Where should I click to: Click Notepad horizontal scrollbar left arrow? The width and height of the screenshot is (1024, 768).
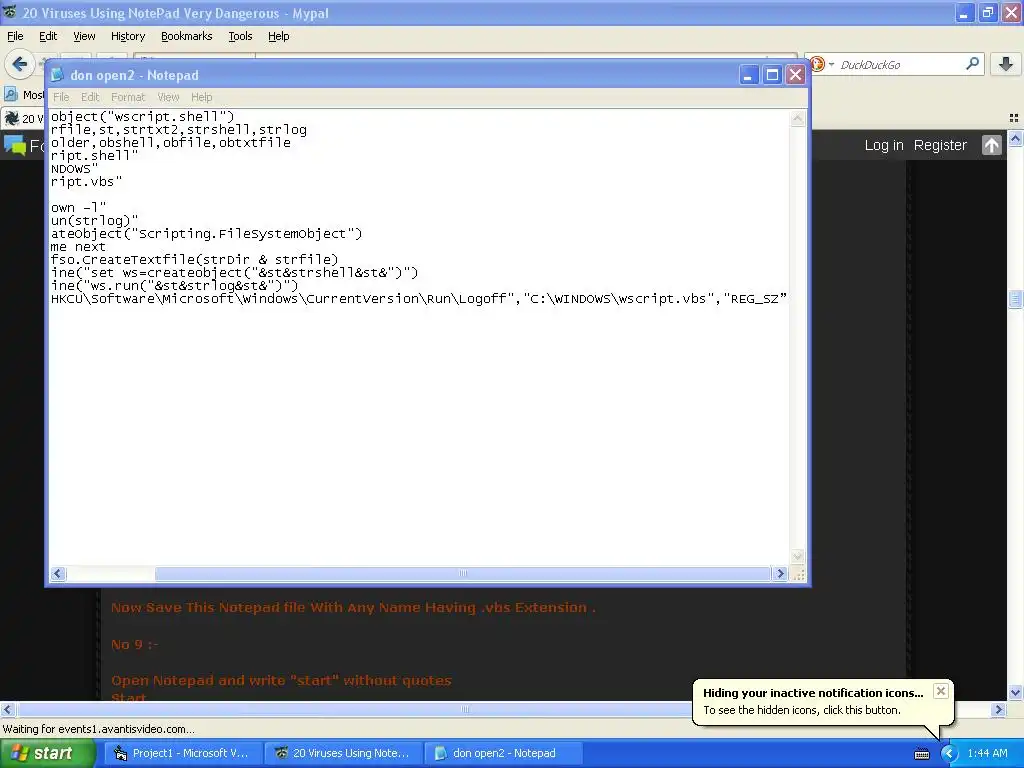(x=58, y=573)
